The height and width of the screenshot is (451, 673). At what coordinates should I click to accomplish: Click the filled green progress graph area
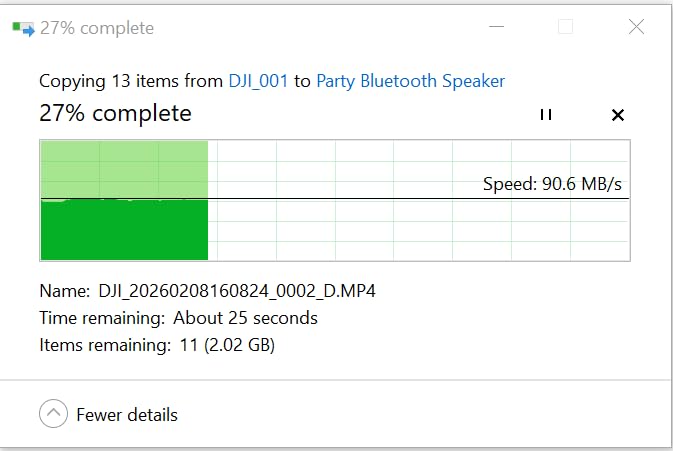[x=123, y=230]
